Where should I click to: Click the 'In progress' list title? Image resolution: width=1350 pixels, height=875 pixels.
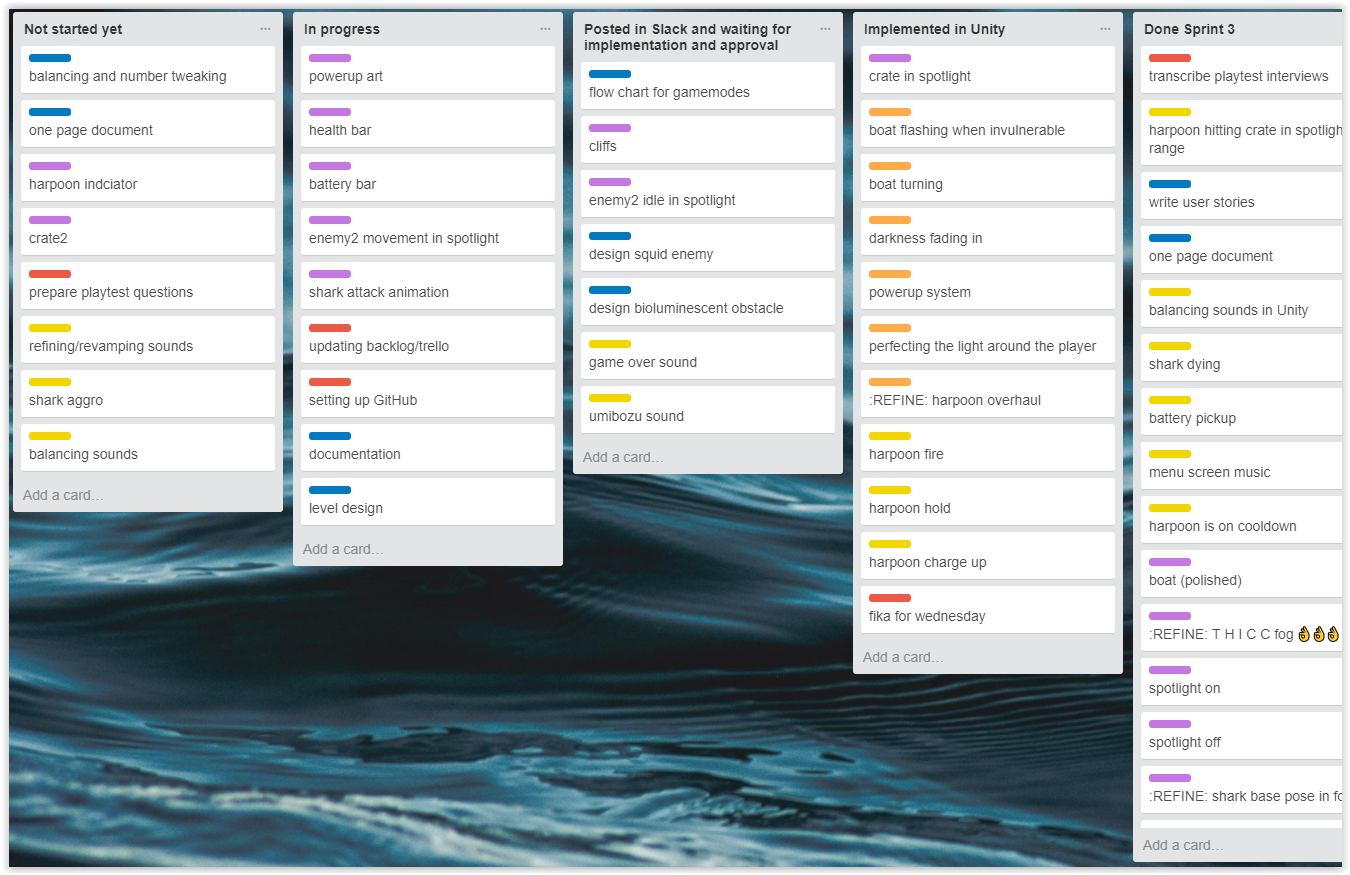[342, 29]
